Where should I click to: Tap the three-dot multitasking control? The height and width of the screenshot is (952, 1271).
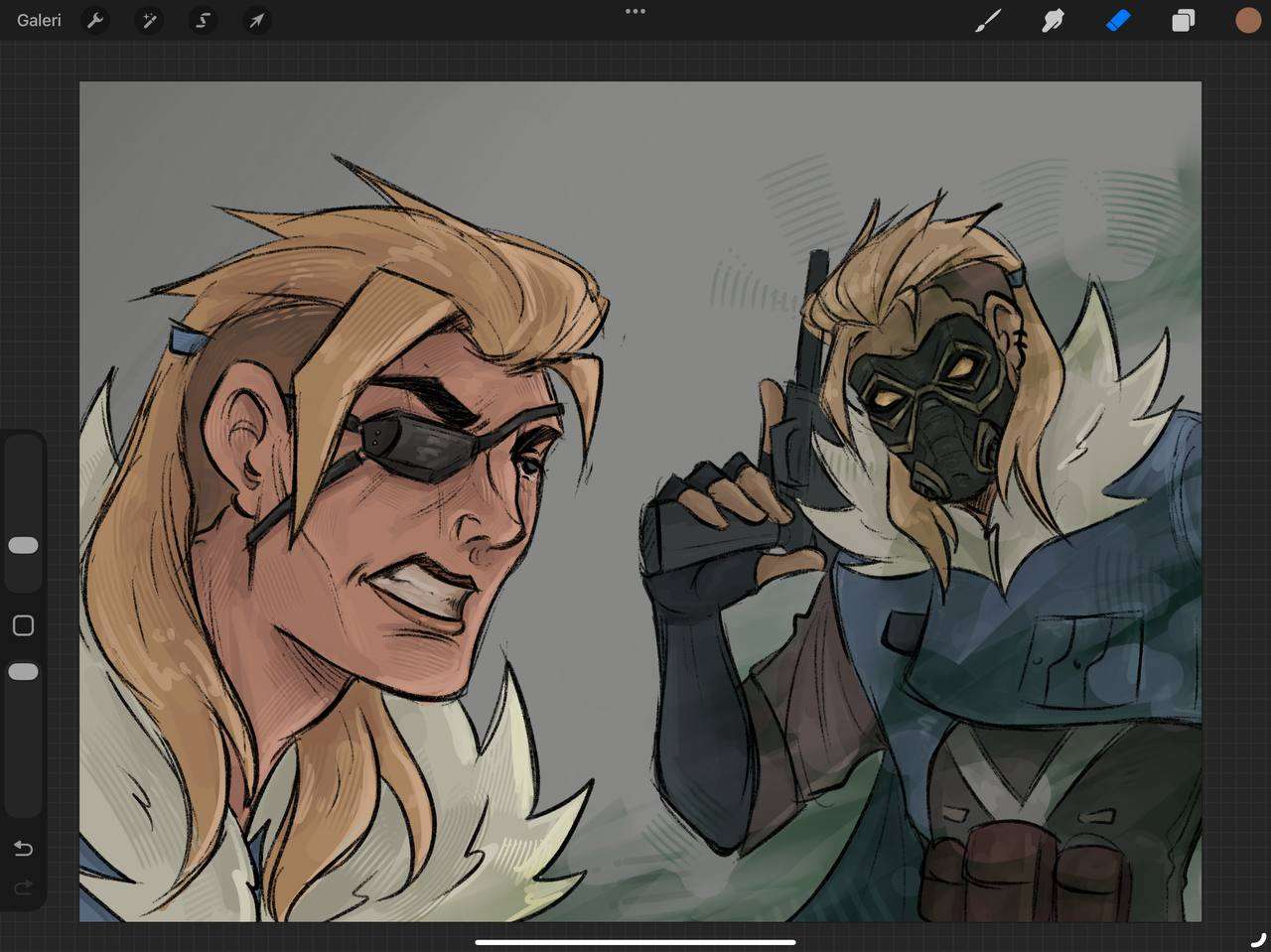[635, 11]
